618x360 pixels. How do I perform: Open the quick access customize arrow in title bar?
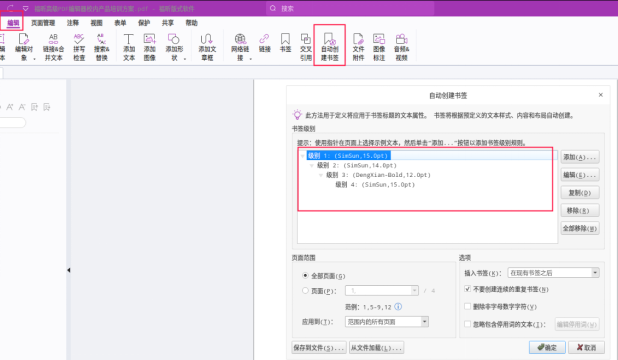[26, 8]
